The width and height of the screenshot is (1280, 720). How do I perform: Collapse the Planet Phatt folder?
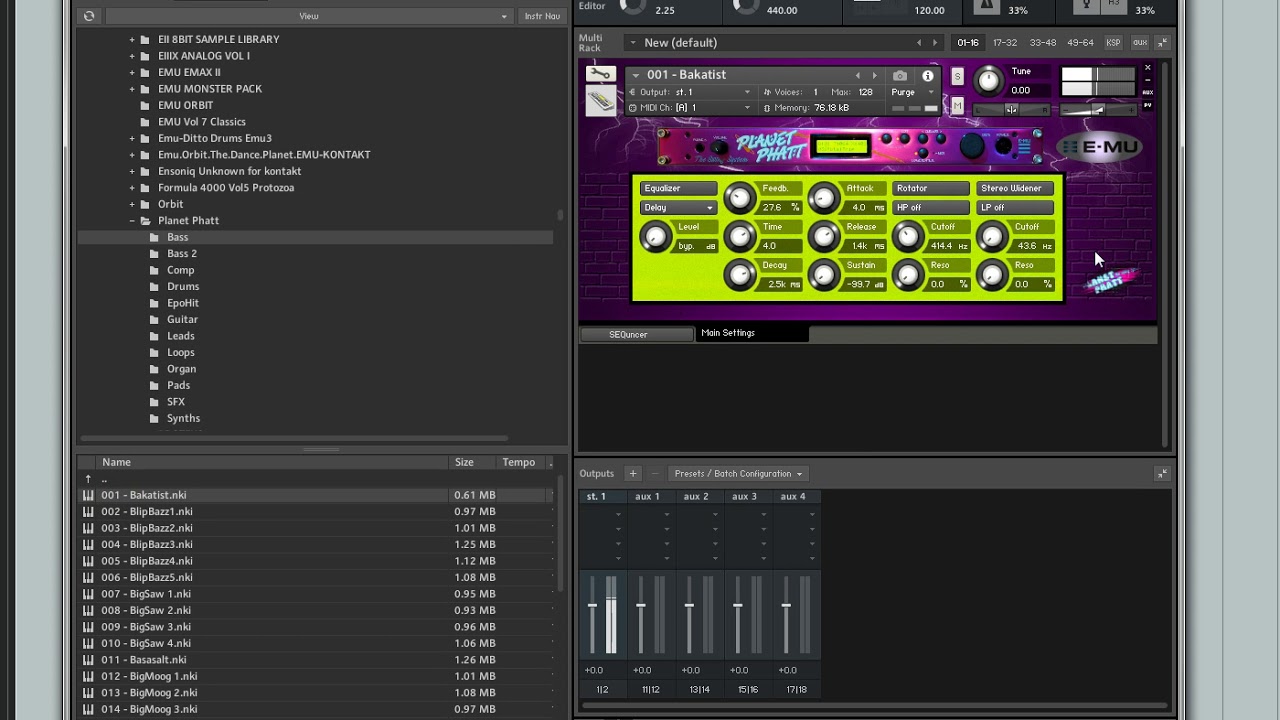click(132, 221)
